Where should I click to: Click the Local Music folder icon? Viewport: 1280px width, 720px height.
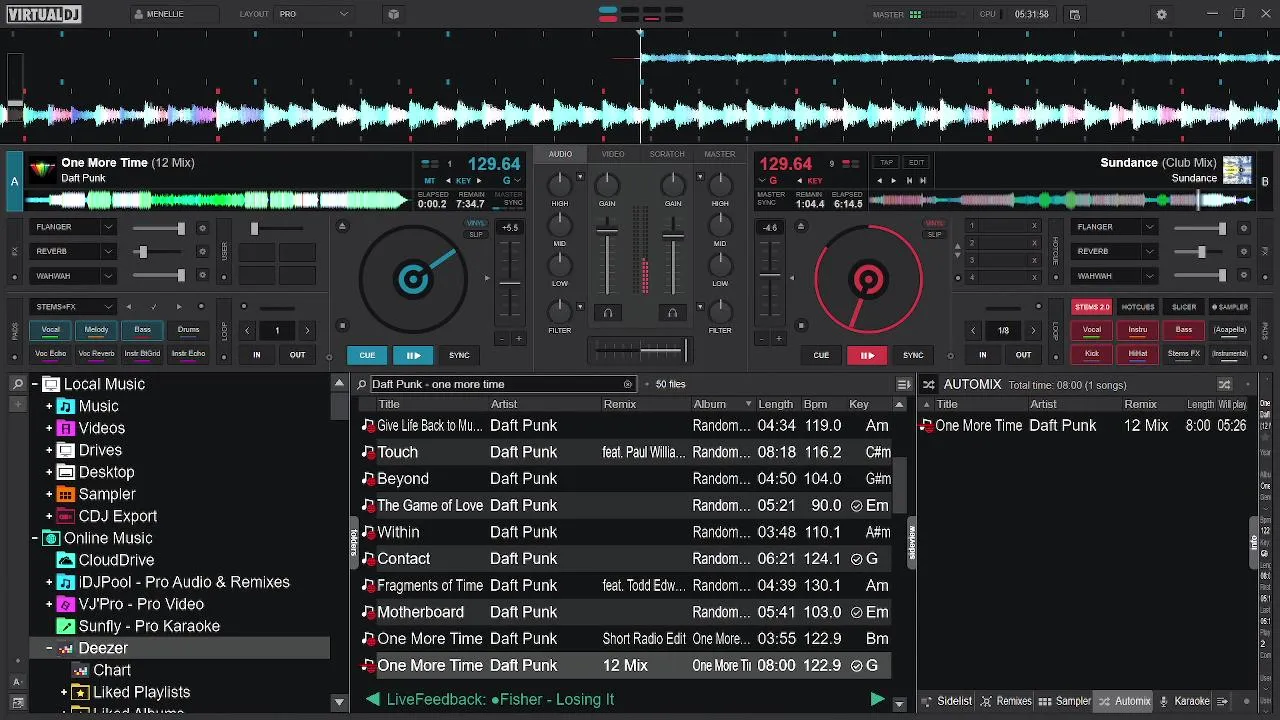pyautogui.click(x=51, y=384)
